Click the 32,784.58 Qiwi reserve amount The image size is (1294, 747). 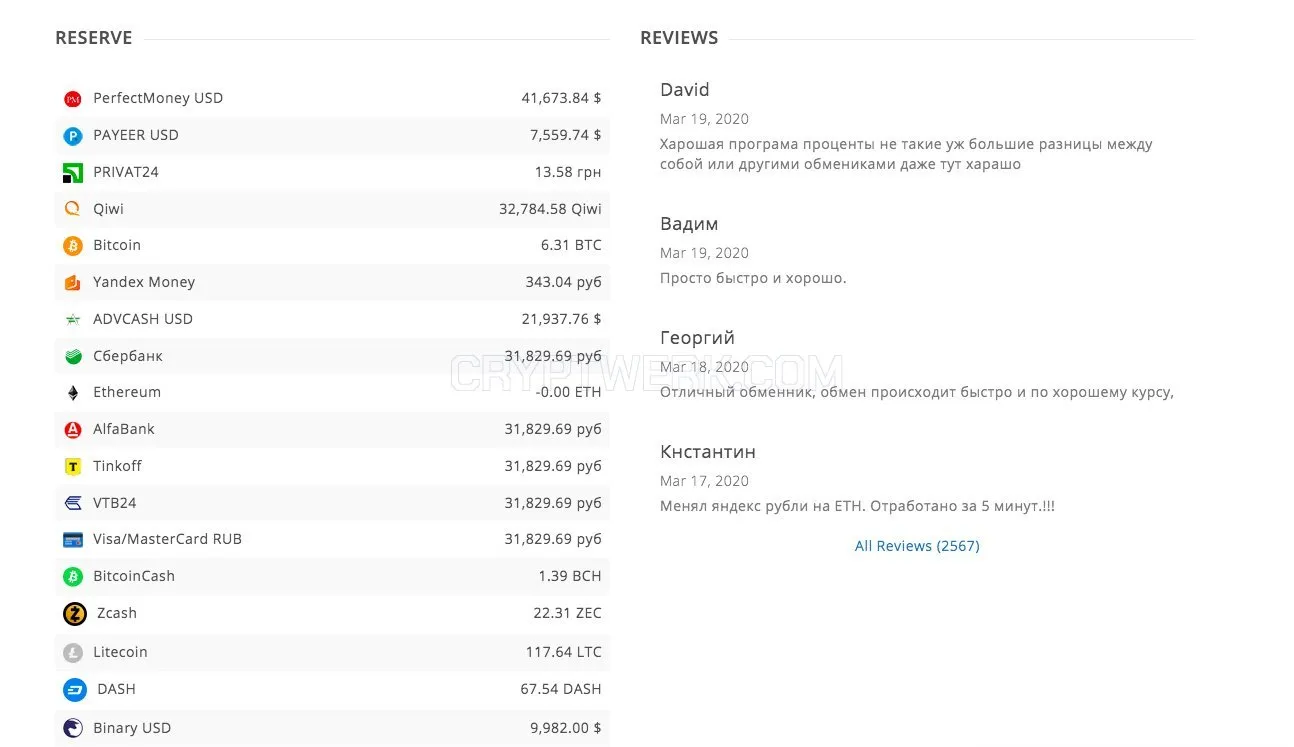pyautogui.click(x=551, y=209)
